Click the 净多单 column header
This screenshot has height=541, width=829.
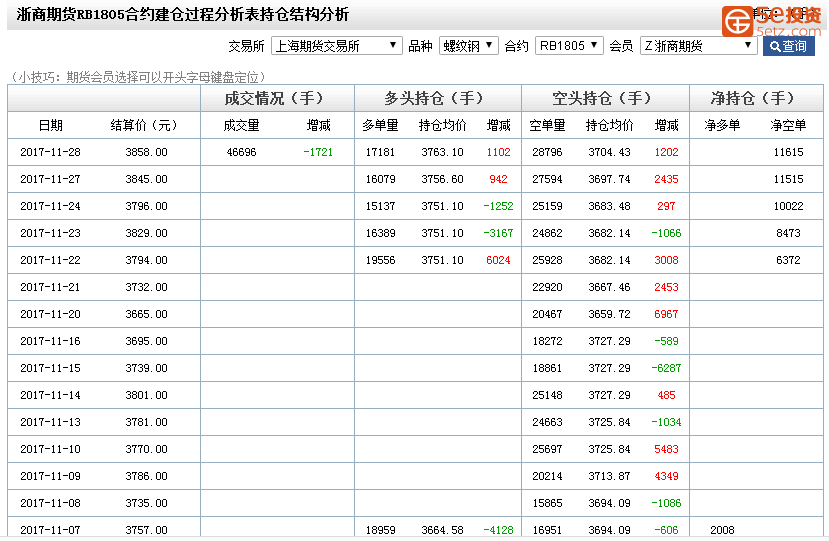[722, 125]
